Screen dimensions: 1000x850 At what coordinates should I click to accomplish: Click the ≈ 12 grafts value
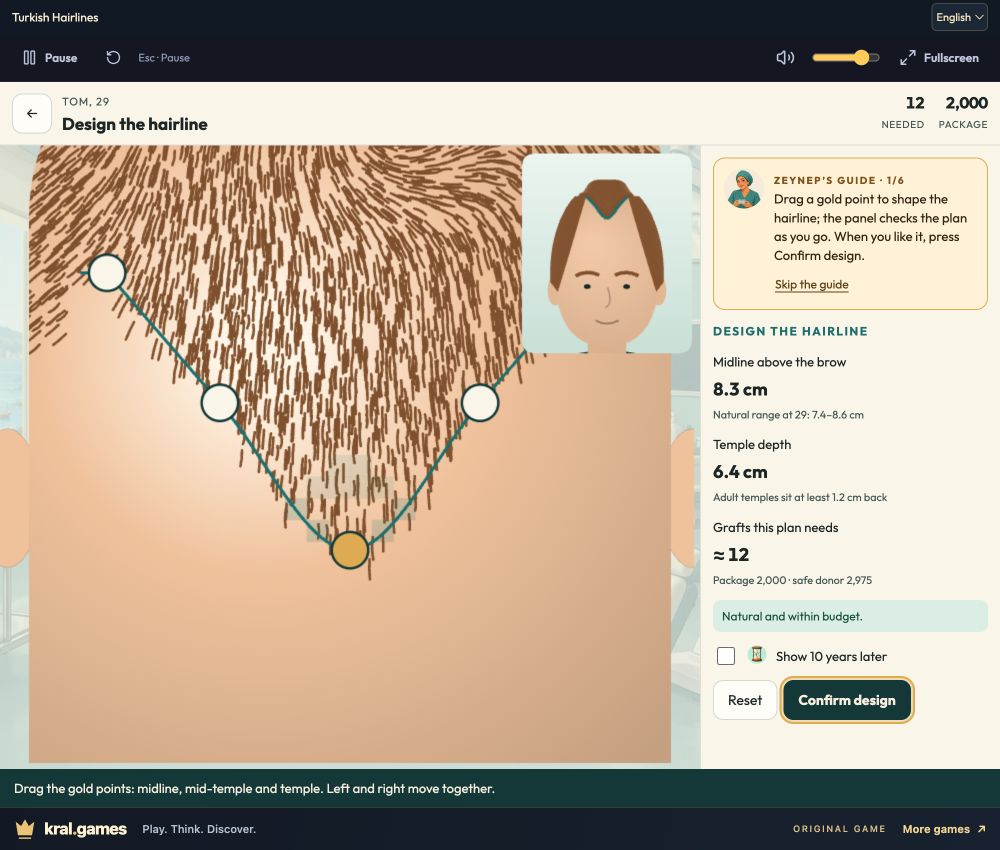click(731, 555)
